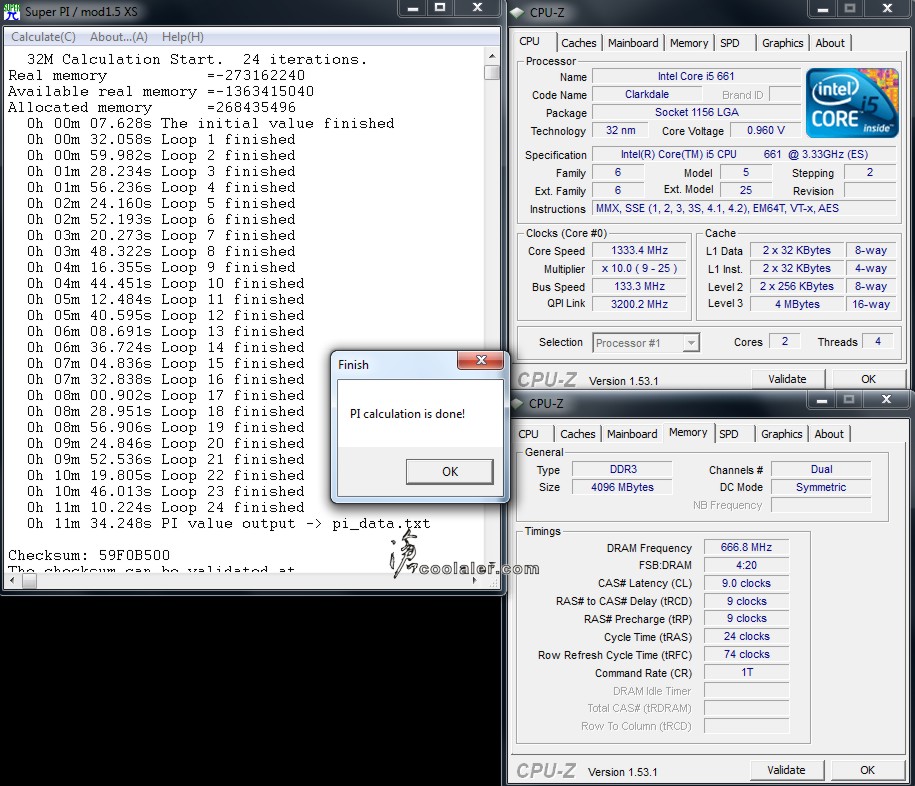Click the Super PI horizontal scrollbar left arrow
The width and height of the screenshot is (915, 786).
coord(12,581)
